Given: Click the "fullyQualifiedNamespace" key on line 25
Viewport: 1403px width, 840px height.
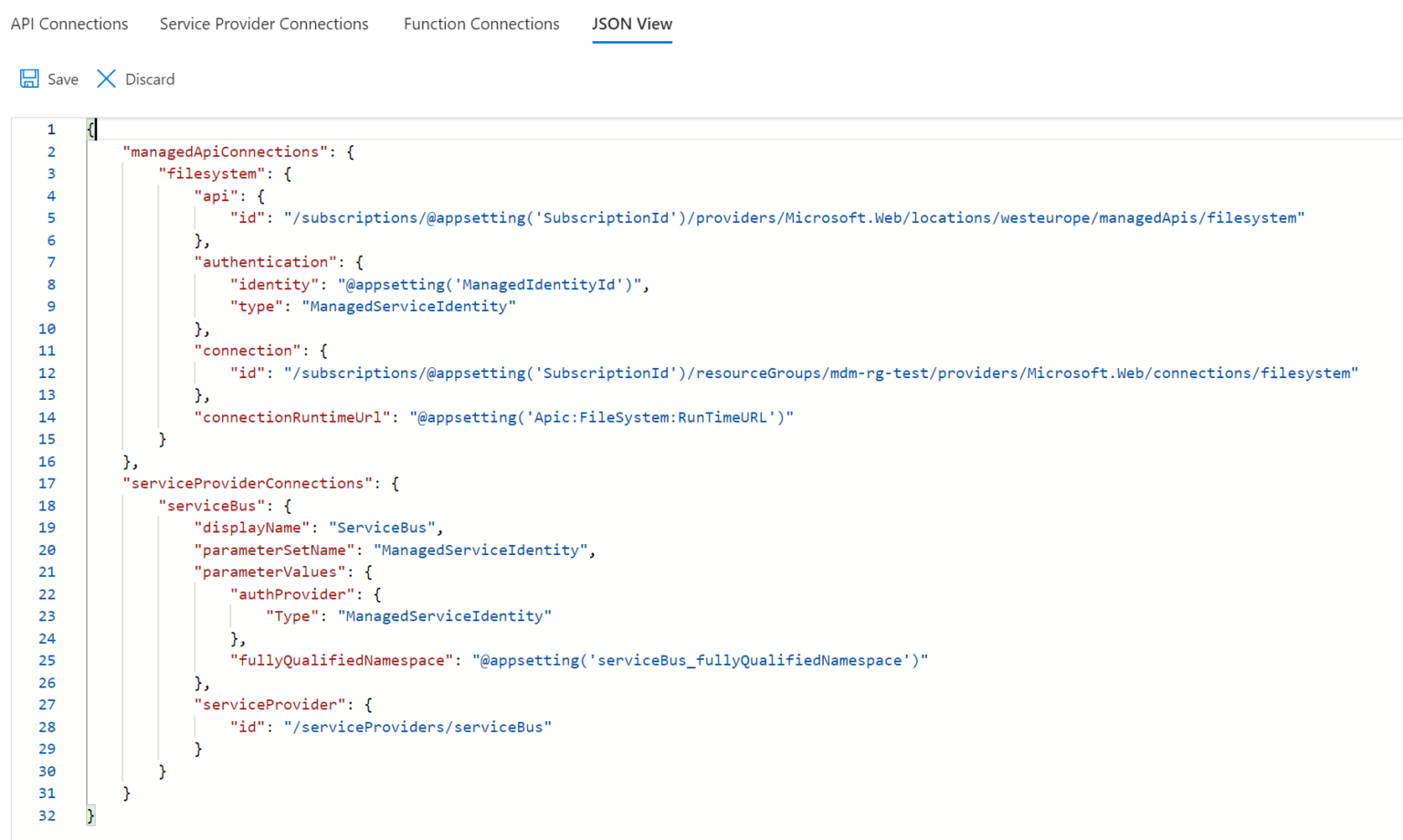Looking at the screenshot, I should pyautogui.click(x=341, y=660).
